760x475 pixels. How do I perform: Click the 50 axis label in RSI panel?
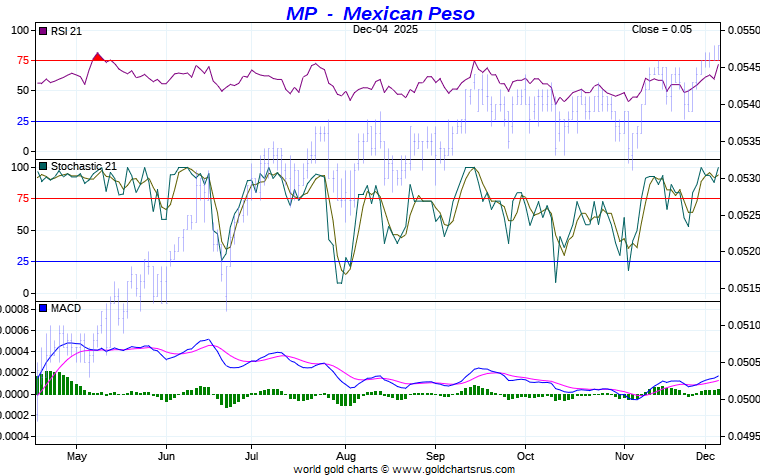coord(23,91)
